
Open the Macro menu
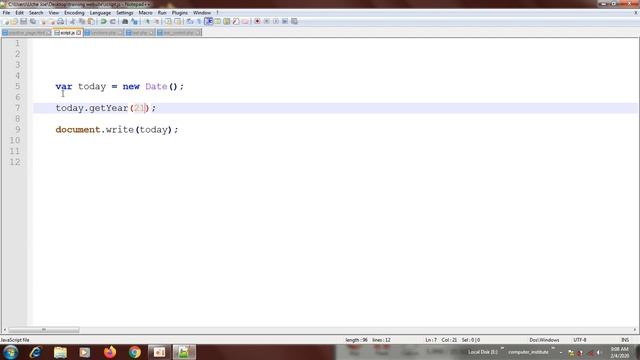(145, 13)
